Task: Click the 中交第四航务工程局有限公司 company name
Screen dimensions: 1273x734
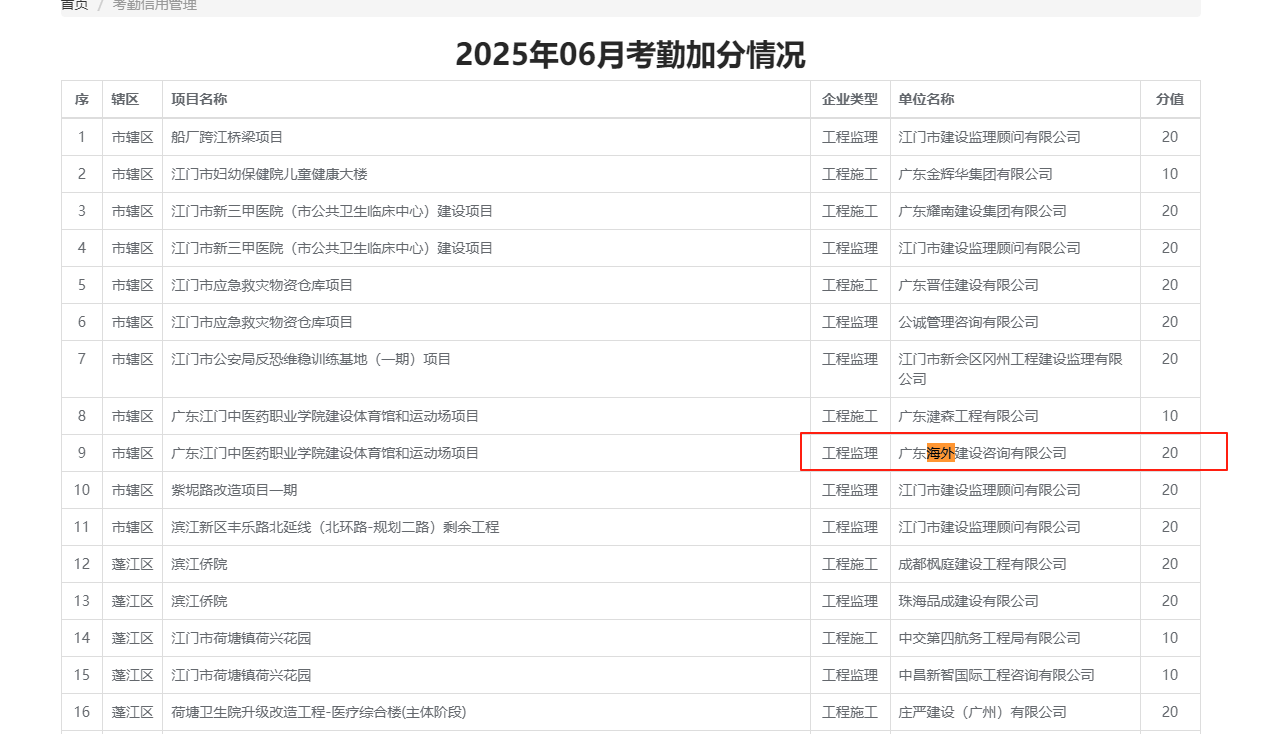Action: [x=989, y=638]
